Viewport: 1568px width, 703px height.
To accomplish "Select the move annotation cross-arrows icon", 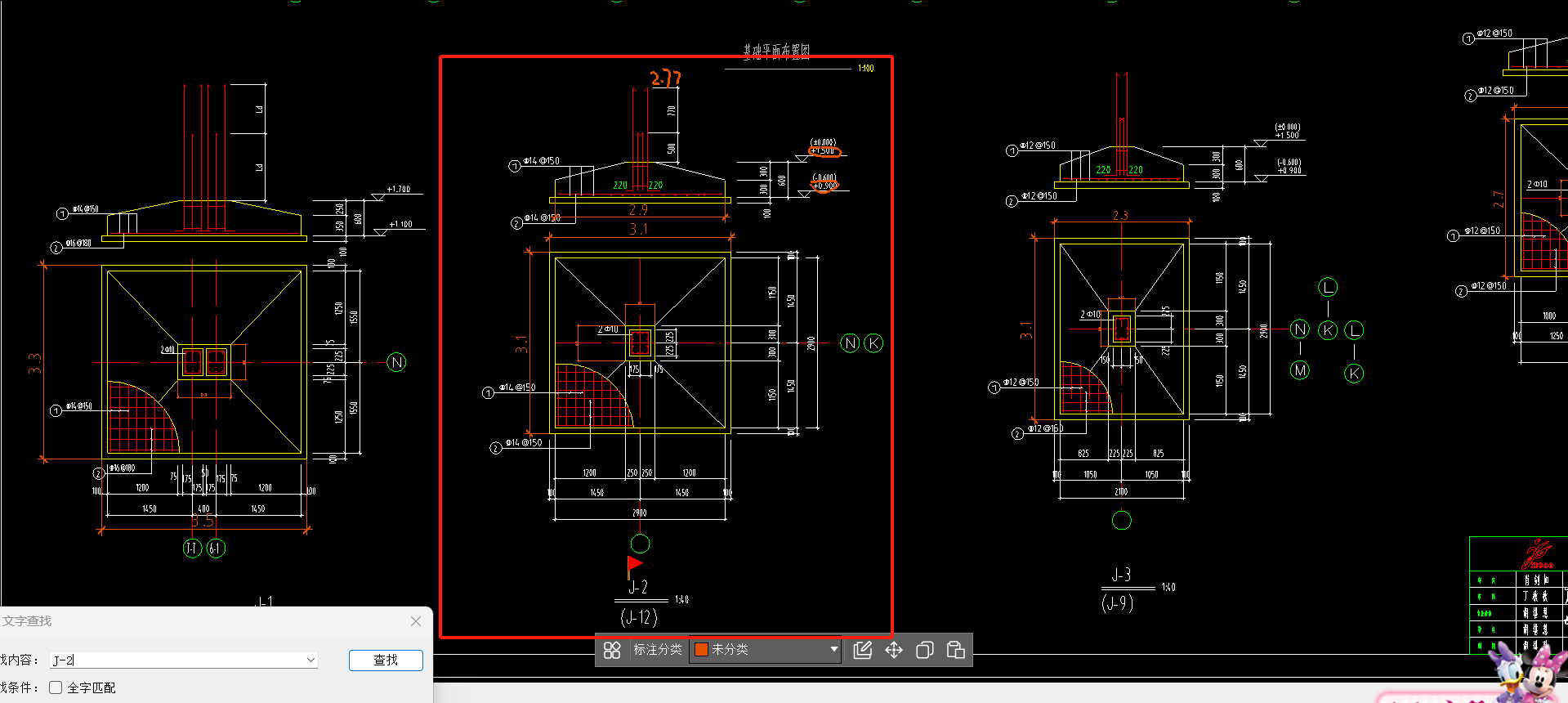I will click(x=894, y=650).
